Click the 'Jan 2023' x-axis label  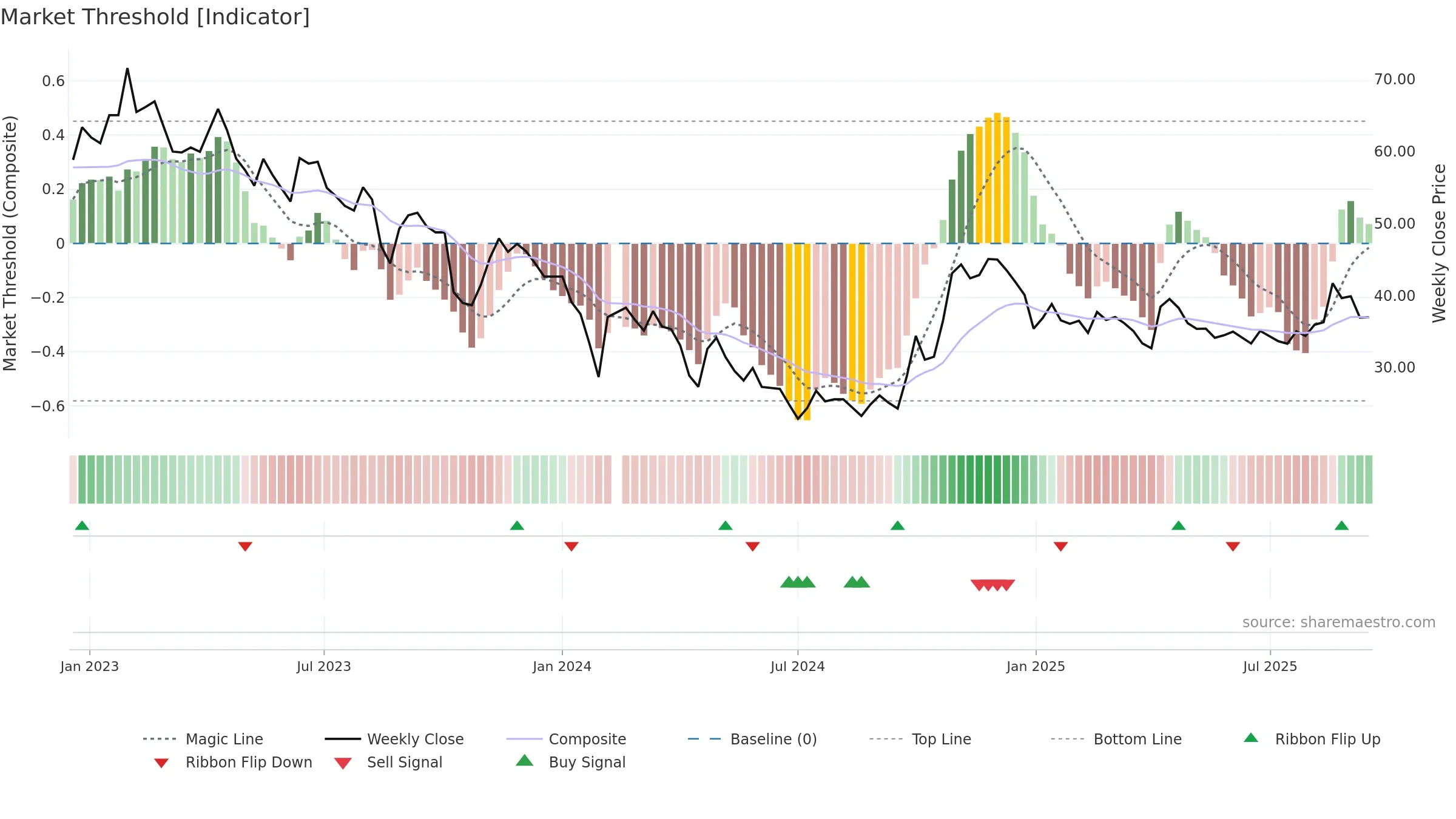(x=90, y=666)
